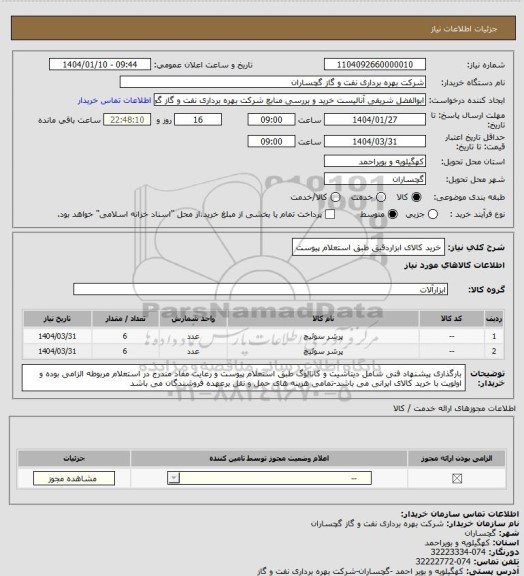The image size is (524, 576).
Task: Select the کالا radio button
Action: [416, 197]
